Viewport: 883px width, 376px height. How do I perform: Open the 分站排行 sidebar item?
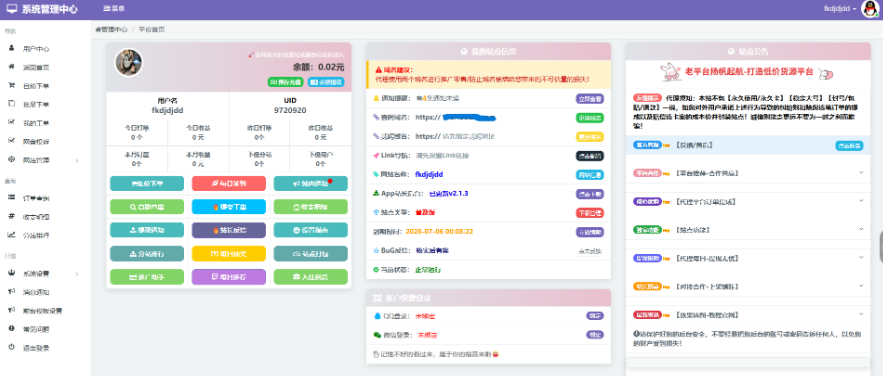pos(36,235)
